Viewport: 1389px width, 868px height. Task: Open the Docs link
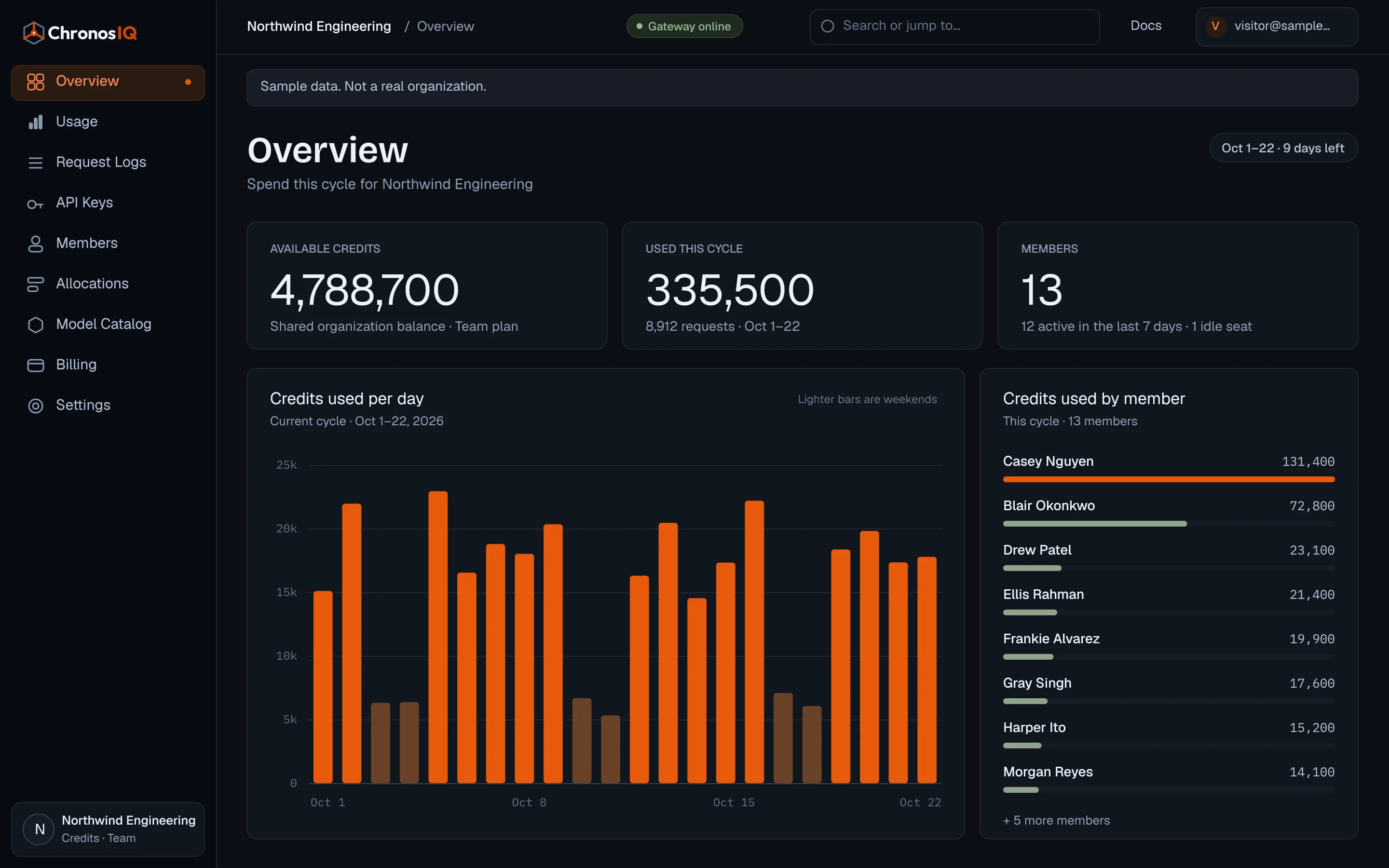(x=1145, y=26)
